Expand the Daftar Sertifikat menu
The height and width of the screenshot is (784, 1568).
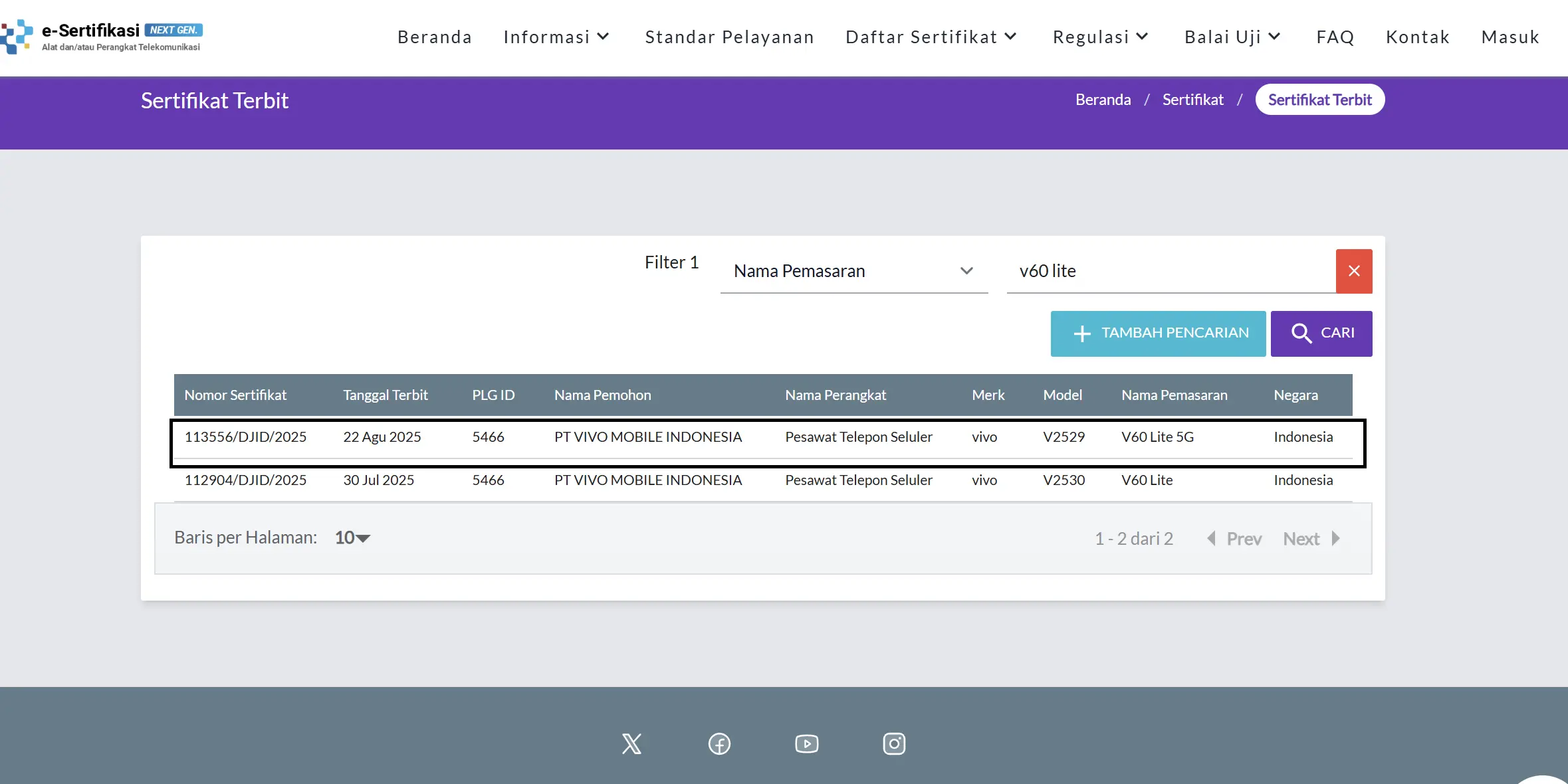[x=931, y=37]
